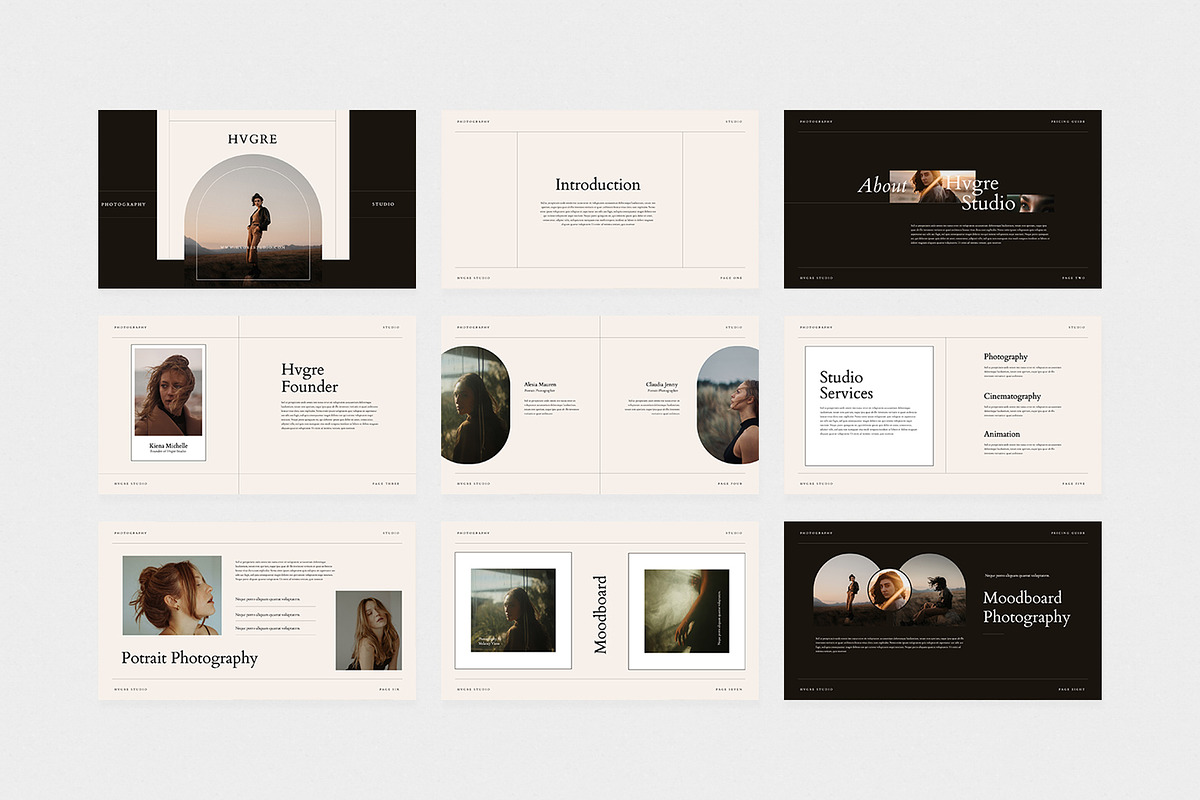Click the PAGE ONE footer label
The width and height of the screenshot is (1200, 800).
click(x=731, y=278)
